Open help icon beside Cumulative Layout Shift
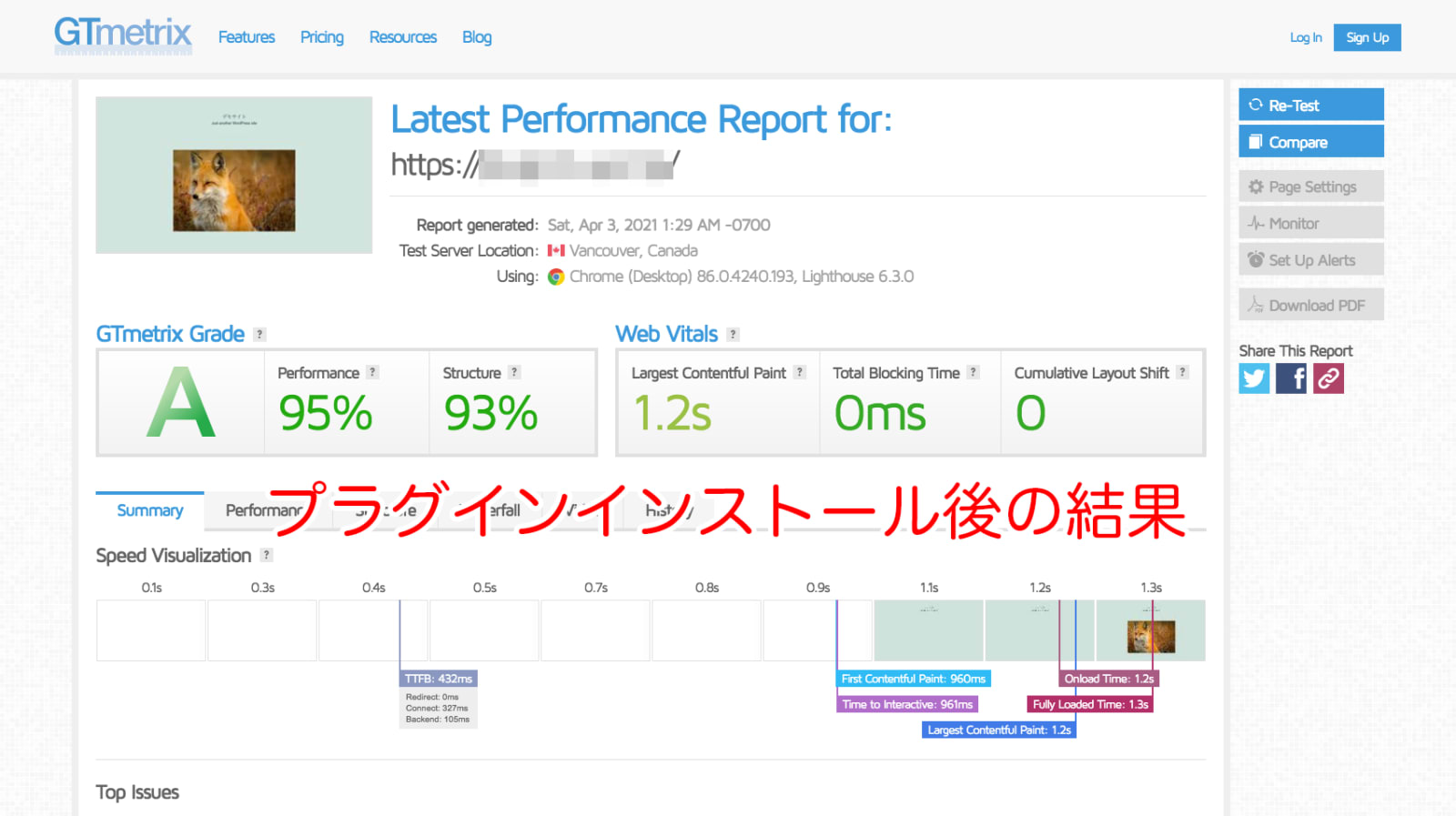Image resolution: width=1456 pixels, height=816 pixels. coord(1182,372)
